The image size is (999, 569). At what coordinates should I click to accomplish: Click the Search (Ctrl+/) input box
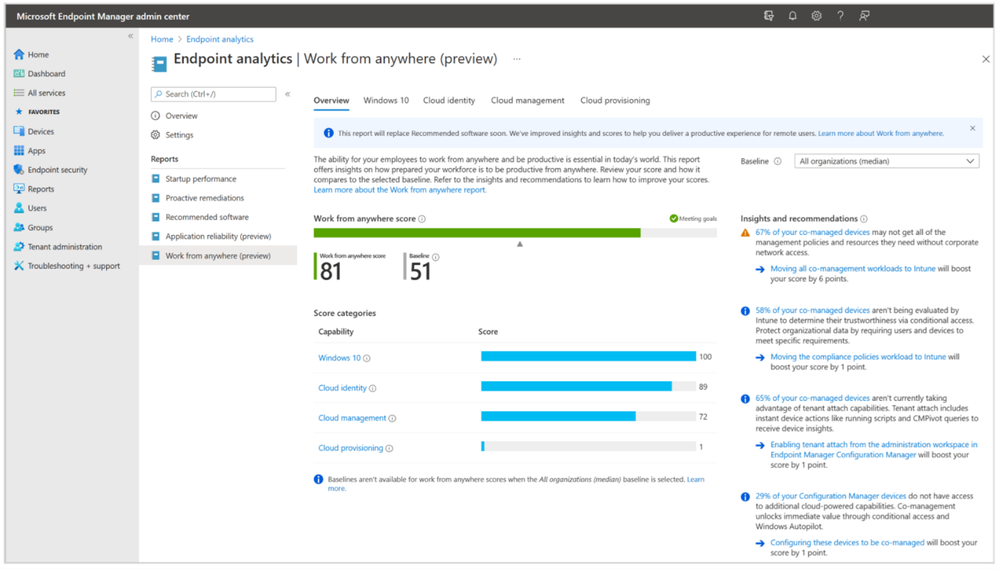213,94
